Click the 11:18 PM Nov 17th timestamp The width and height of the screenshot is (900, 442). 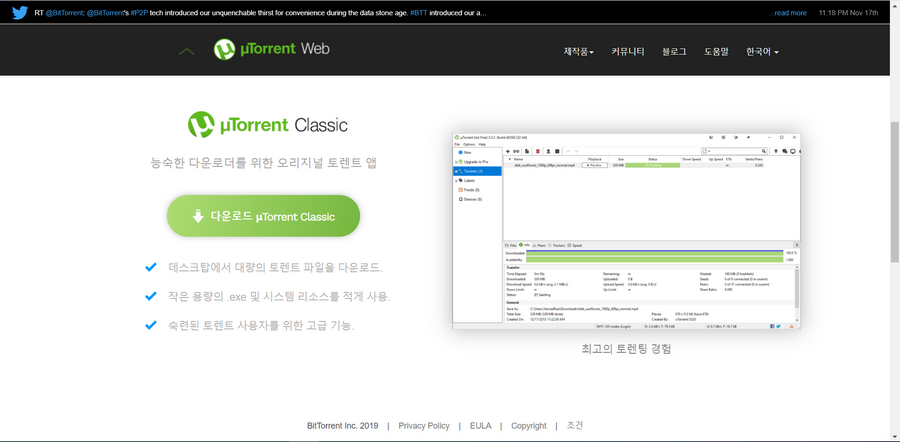point(848,13)
